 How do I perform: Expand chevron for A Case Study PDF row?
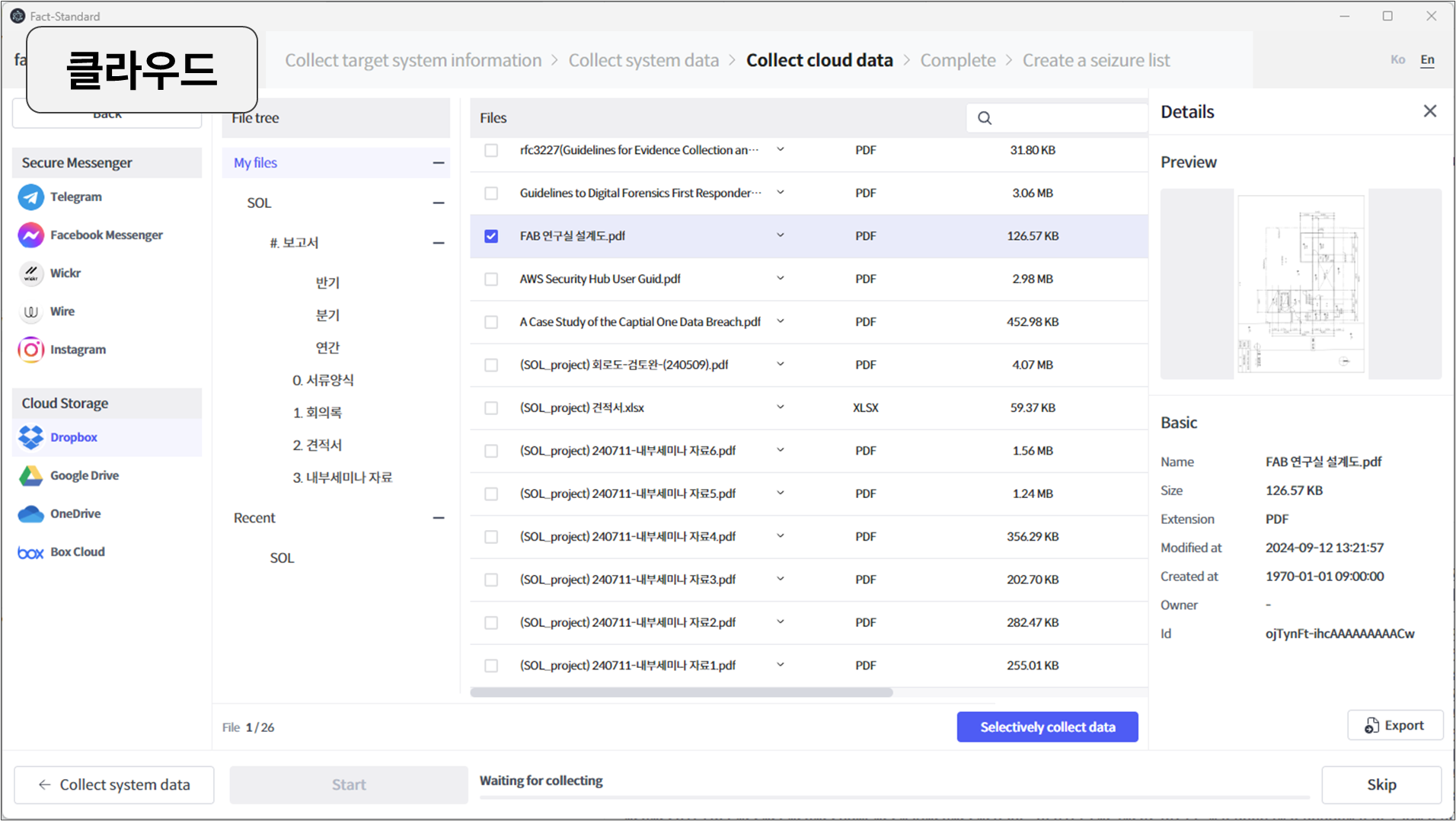pyautogui.click(x=781, y=321)
